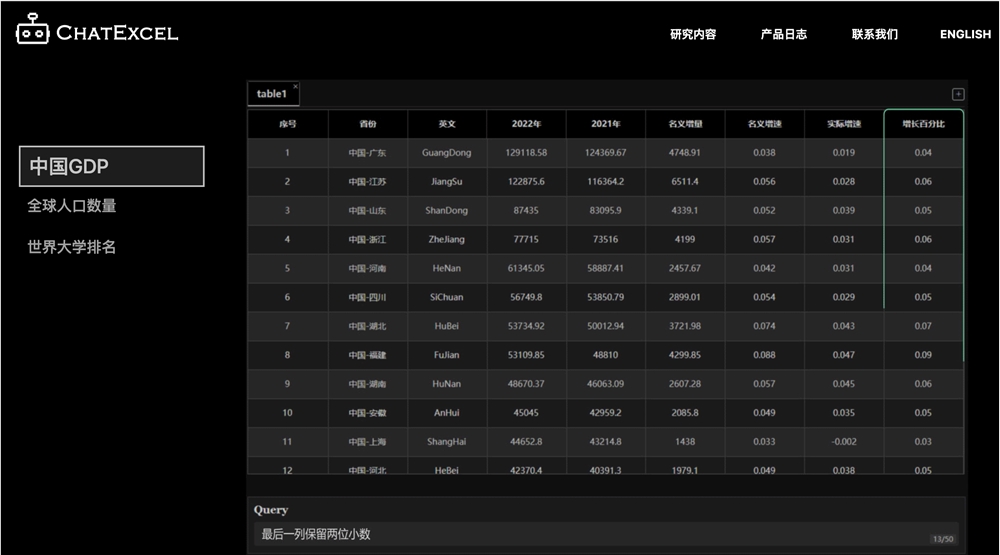The height and width of the screenshot is (555, 1000).
Task: Go to 联系我们 in navigation
Action: [x=874, y=34]
